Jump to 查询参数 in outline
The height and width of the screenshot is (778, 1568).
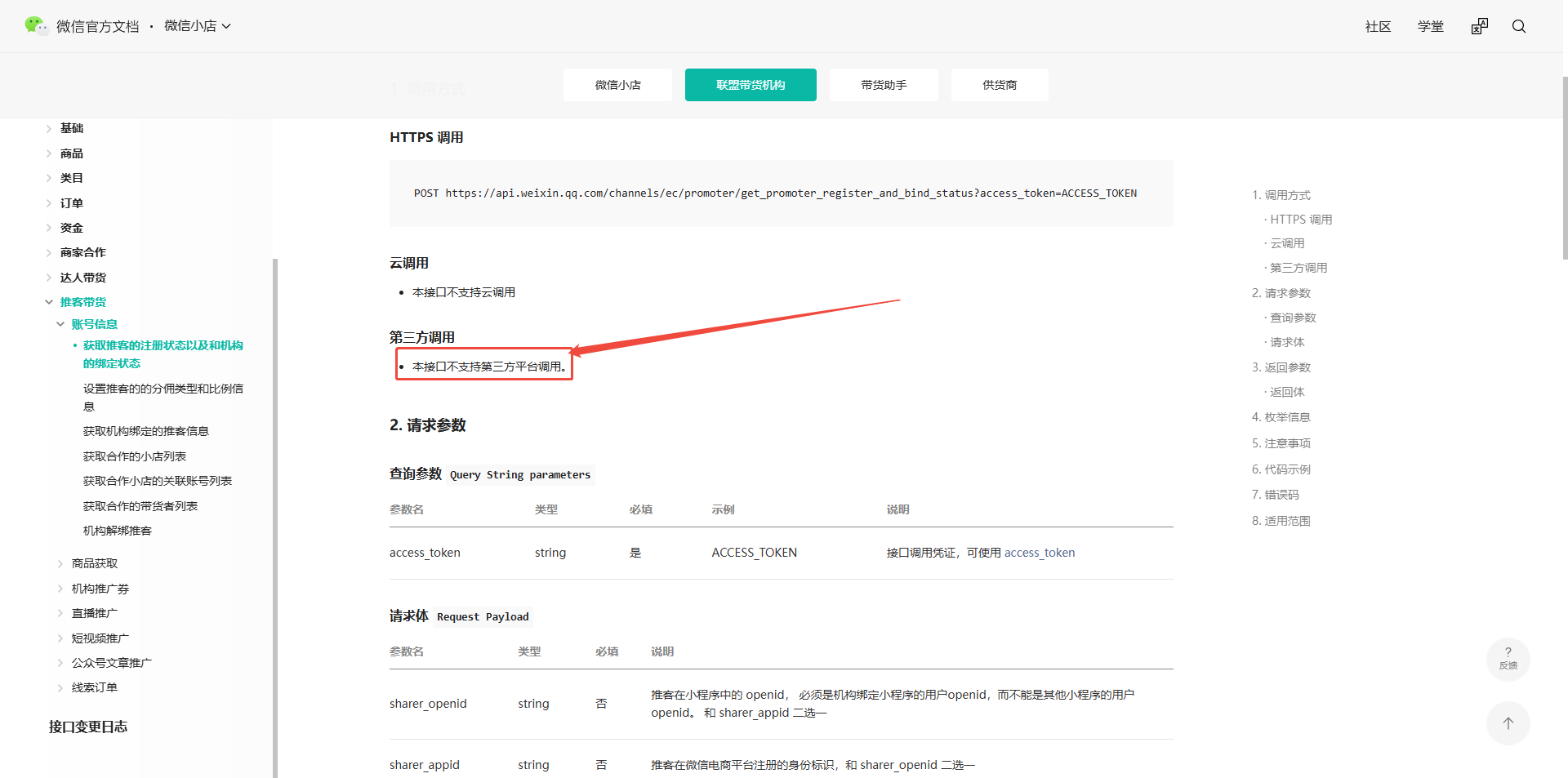tap(1293, 318)
